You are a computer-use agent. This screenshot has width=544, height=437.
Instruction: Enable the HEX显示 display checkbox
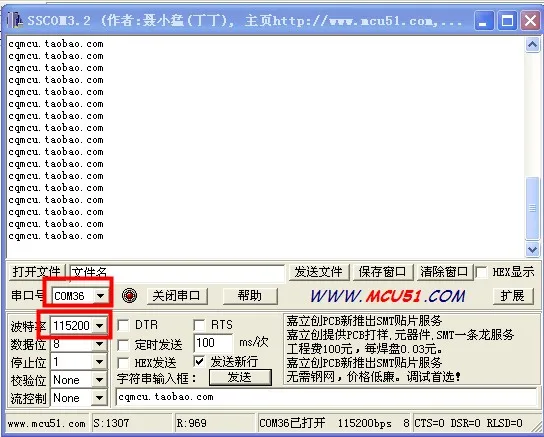[482, 272]
